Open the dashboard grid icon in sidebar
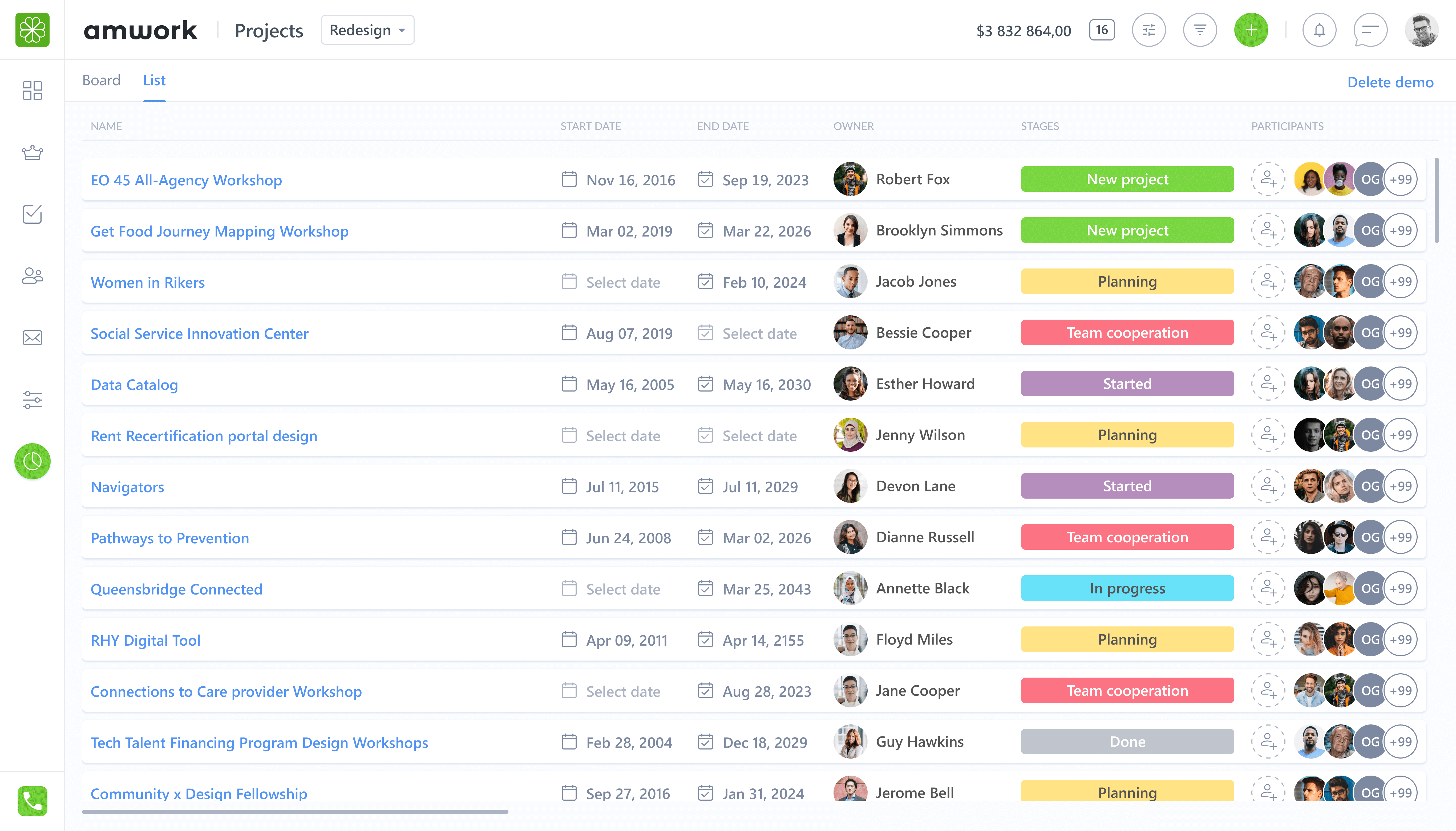Screen dimensions: 1456x831 click(32, 90)
